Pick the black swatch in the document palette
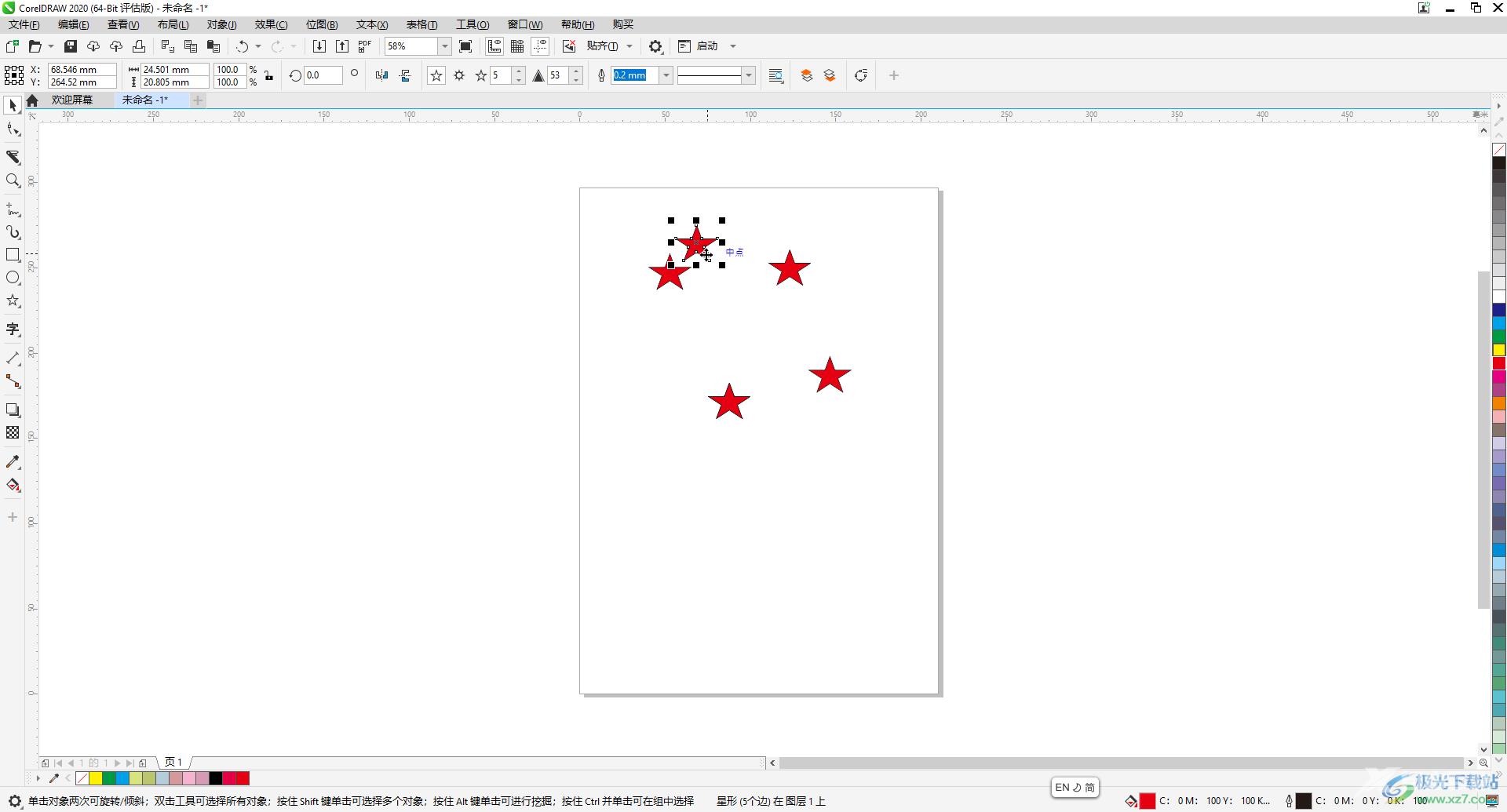The image size is (1507, 812). [216, 778]
